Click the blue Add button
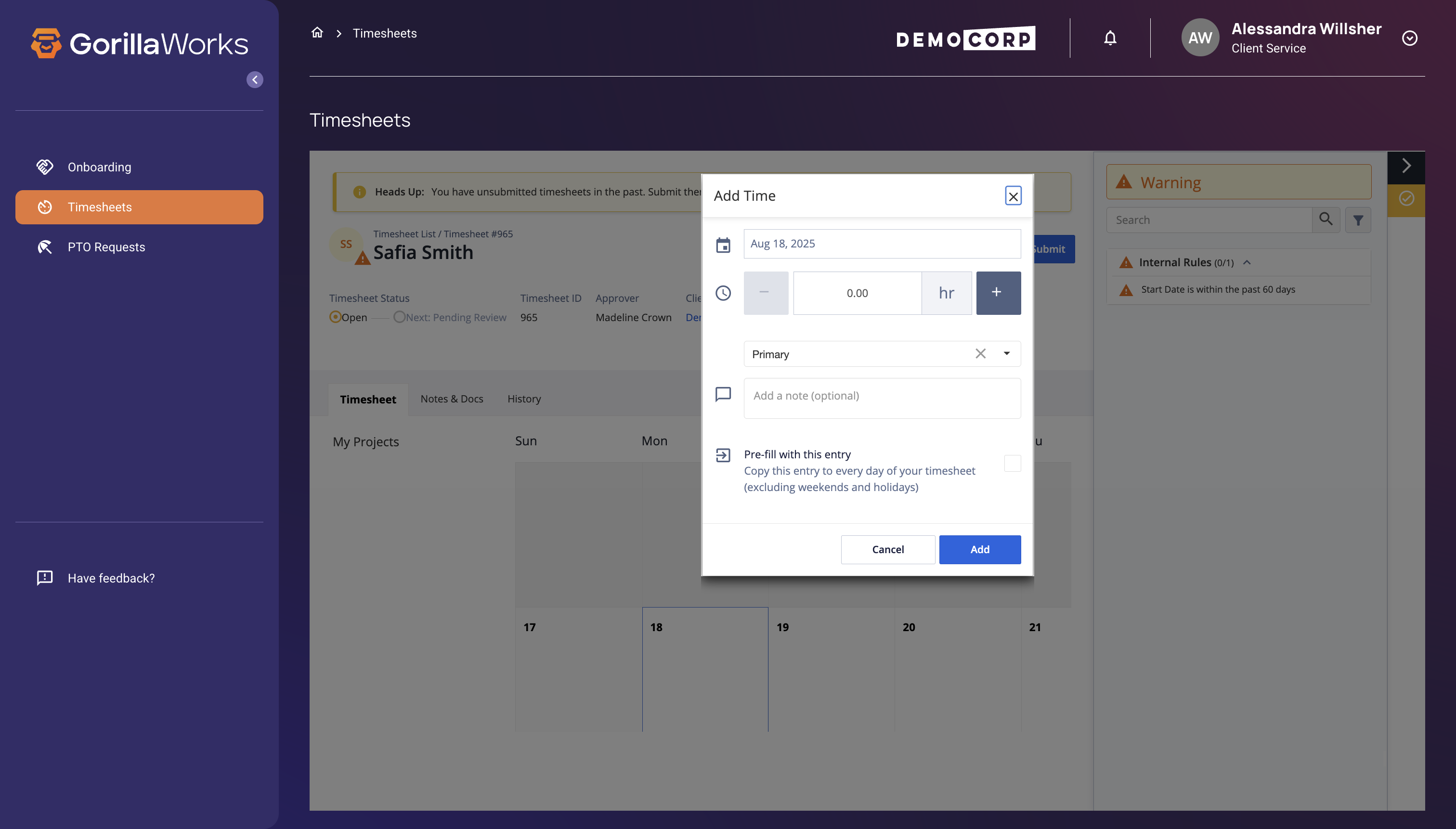 (x=979, y=549)
